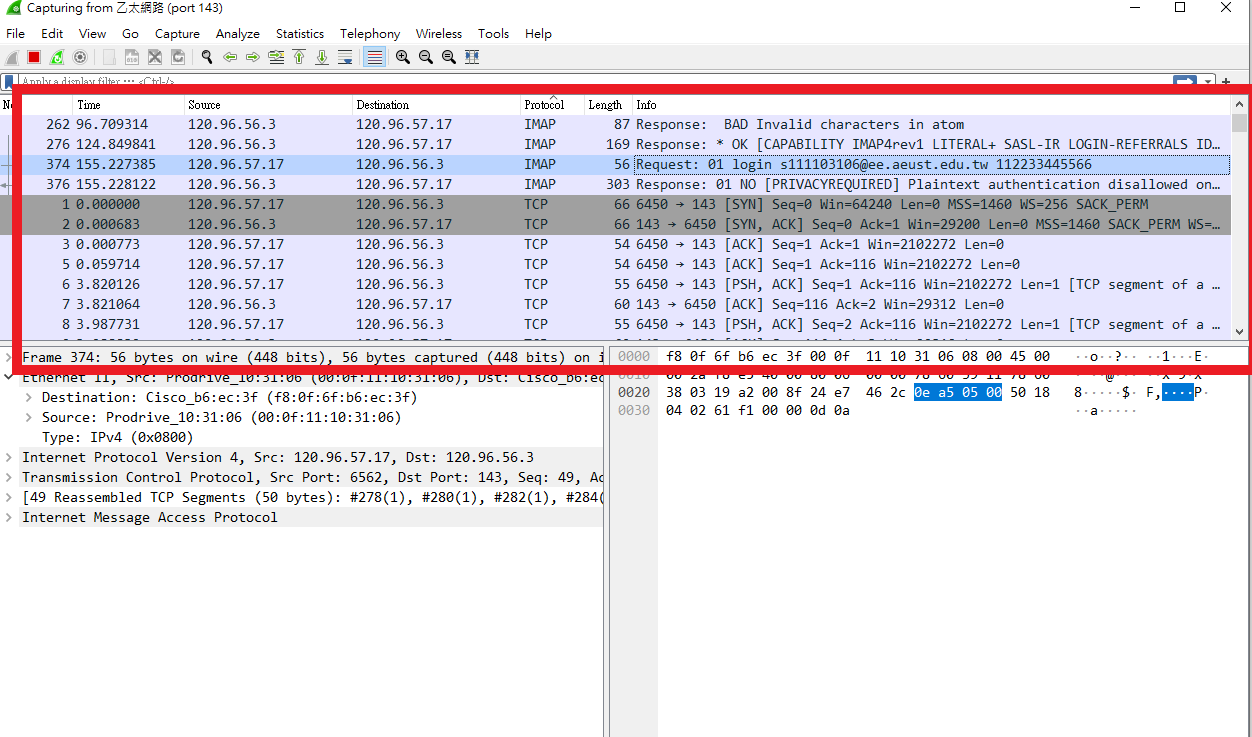The image size is (1252, 737).
Task: Stop the running packet capture
Action: pos(34,57)
